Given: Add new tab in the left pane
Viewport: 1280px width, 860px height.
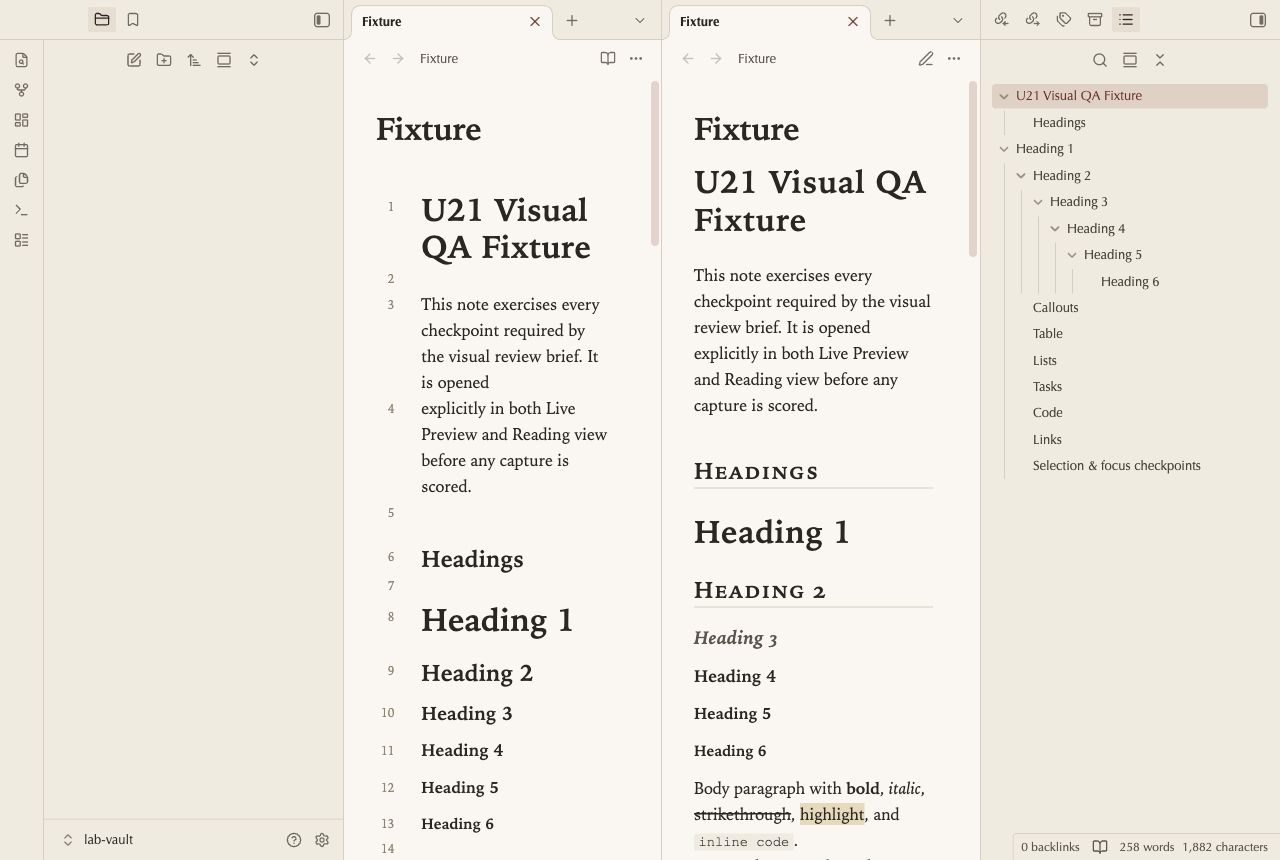Looking at the screenshot, I should click(x=572, y=20).
